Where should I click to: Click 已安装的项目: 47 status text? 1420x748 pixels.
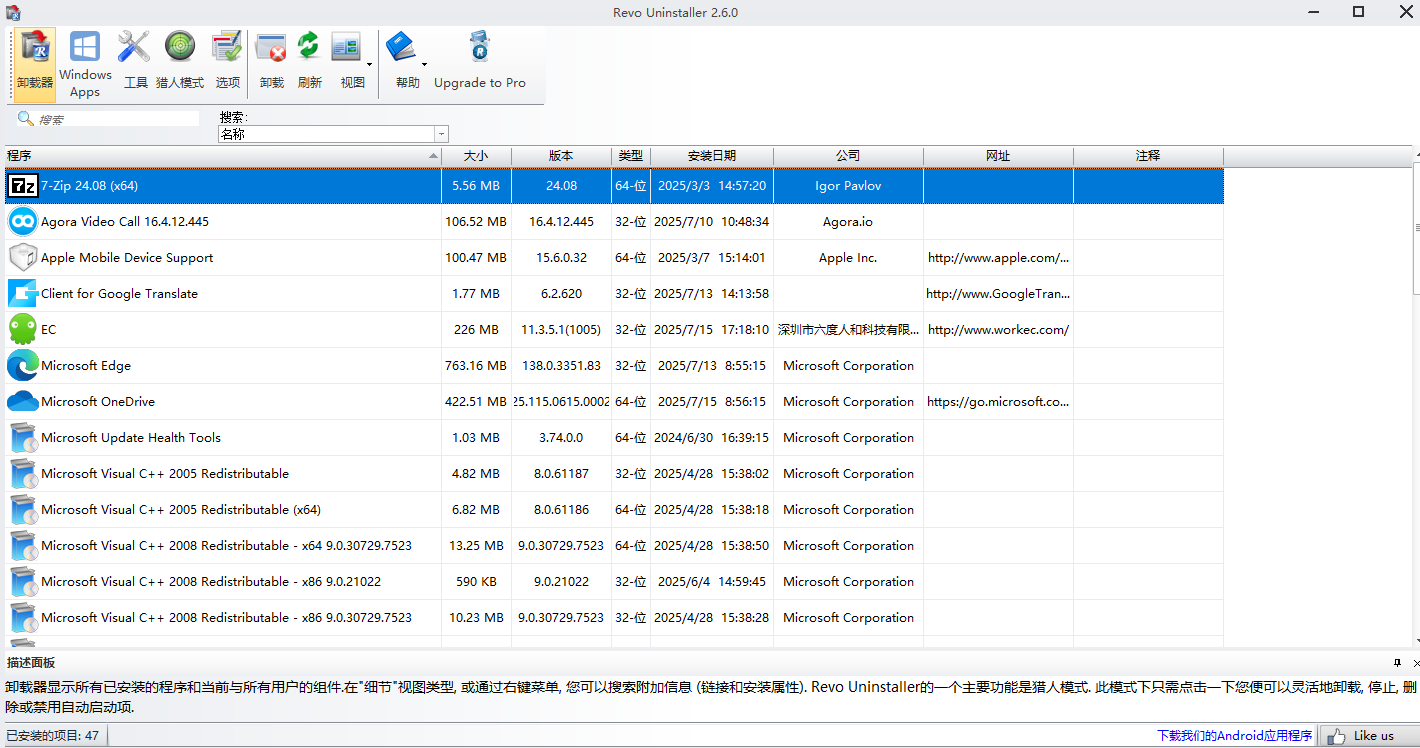click(x=52, y=736)
